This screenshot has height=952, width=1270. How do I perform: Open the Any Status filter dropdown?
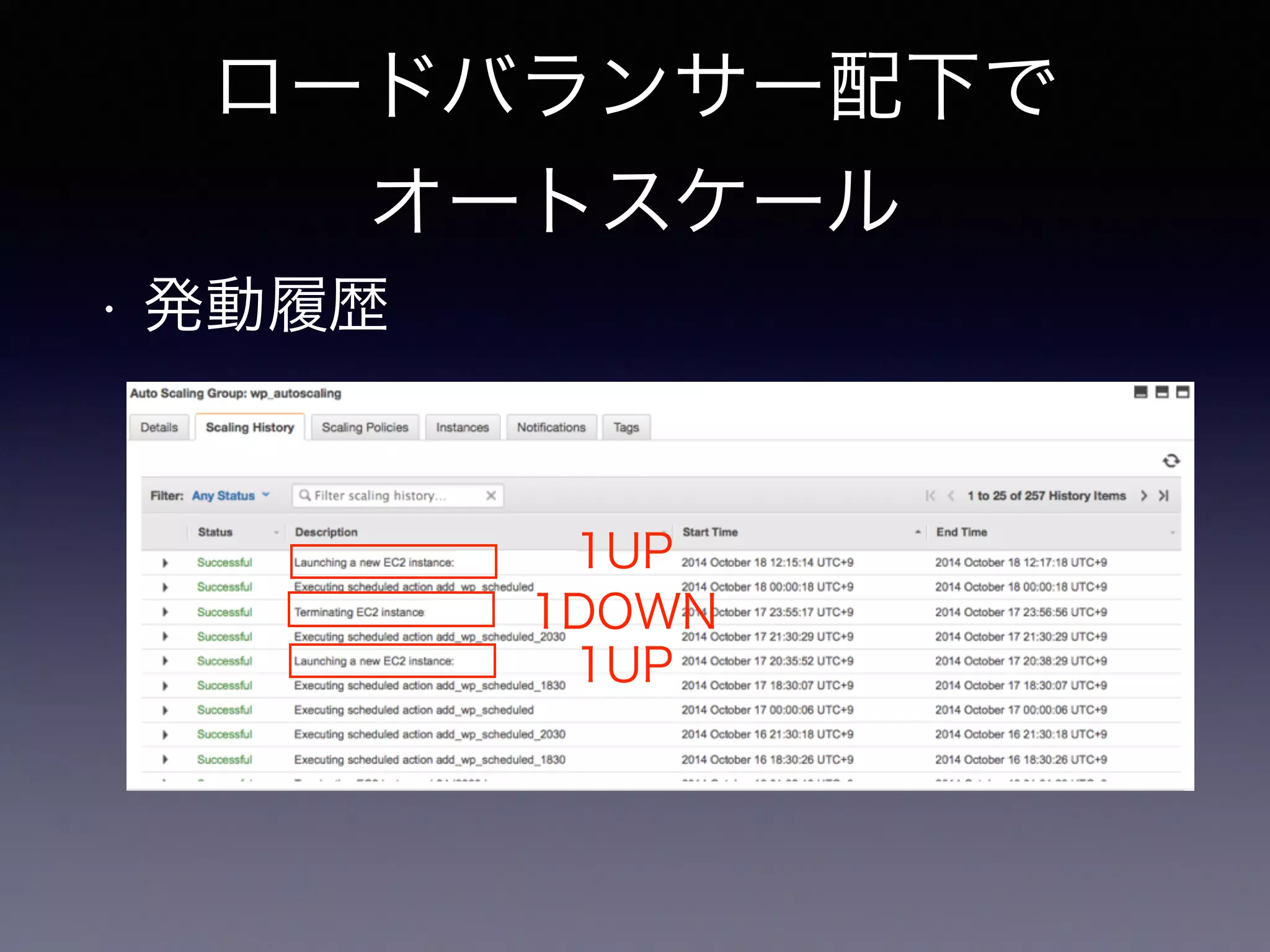231,495
